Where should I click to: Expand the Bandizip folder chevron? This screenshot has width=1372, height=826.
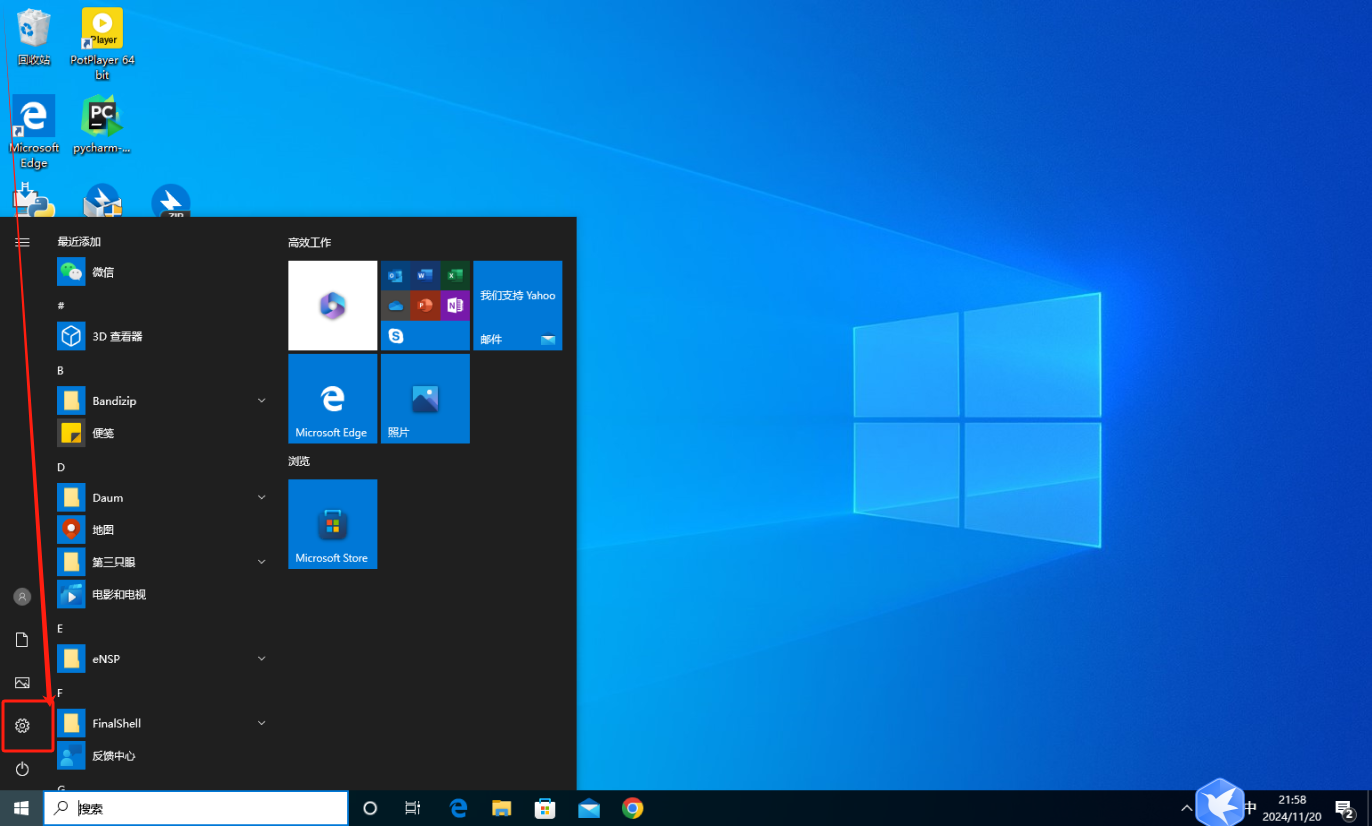[x=262, y=401]
